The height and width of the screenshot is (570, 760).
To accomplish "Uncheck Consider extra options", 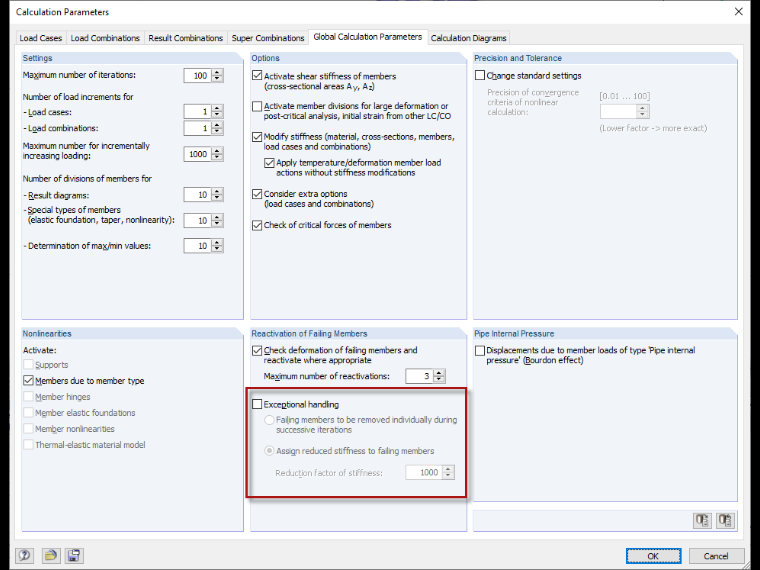I will point(257,194).
